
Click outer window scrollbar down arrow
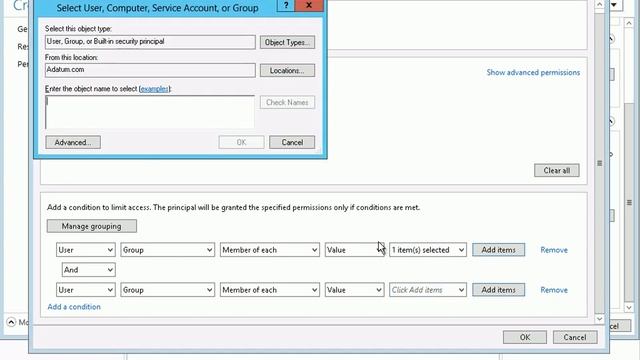[x=629, y=307]
